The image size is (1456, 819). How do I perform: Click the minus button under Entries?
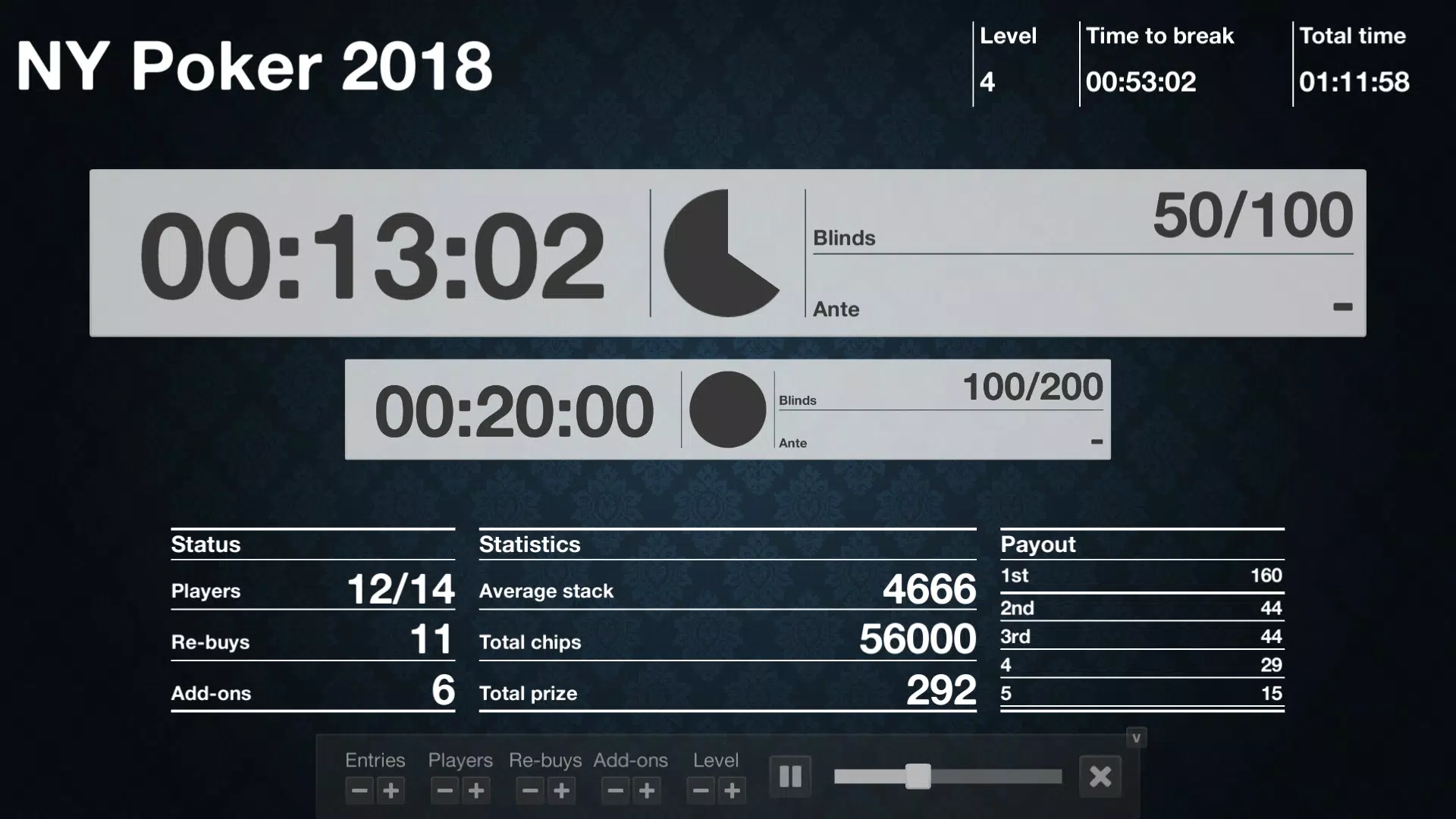(x=359, y=790)
